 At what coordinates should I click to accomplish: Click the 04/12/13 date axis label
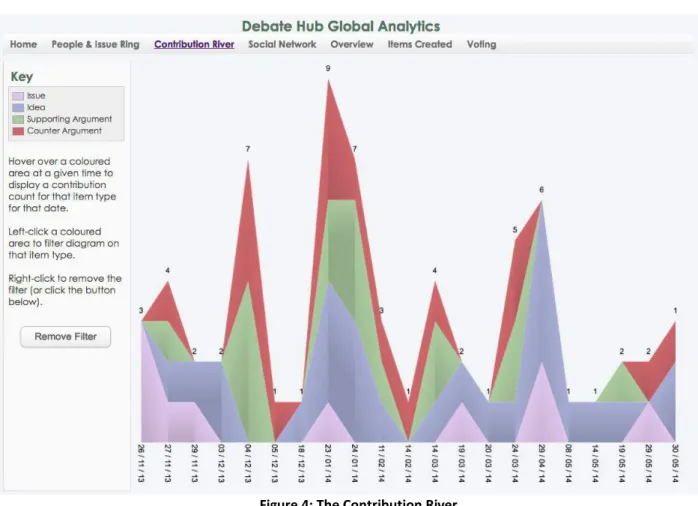click(248, 463)
